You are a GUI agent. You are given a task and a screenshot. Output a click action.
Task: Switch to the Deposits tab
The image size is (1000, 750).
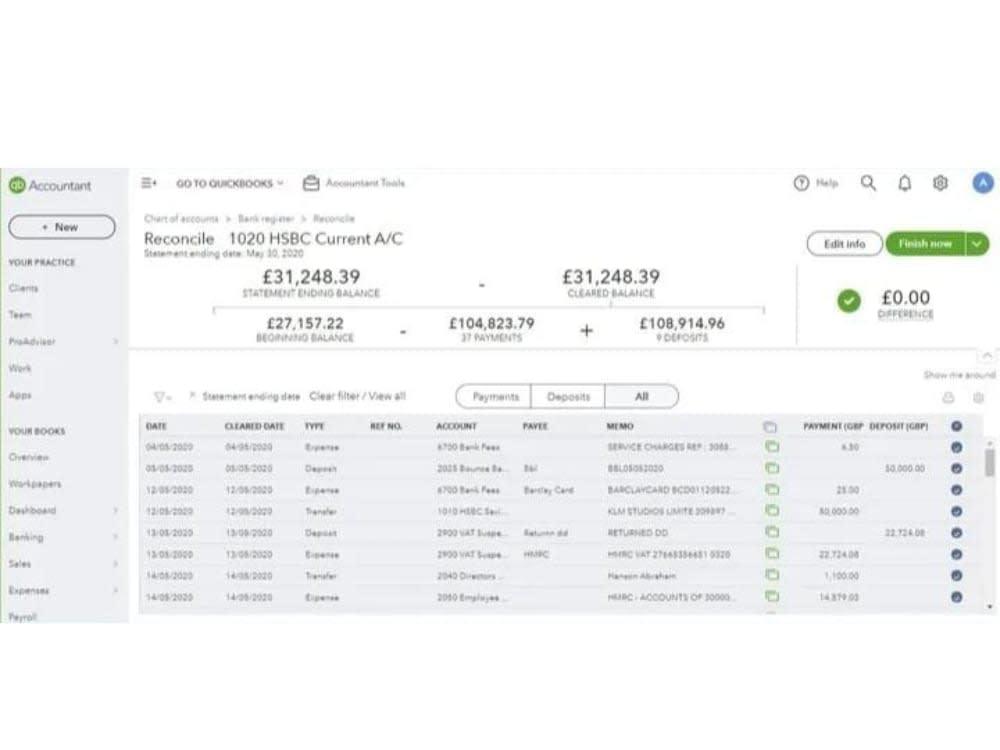click(567, 396)
